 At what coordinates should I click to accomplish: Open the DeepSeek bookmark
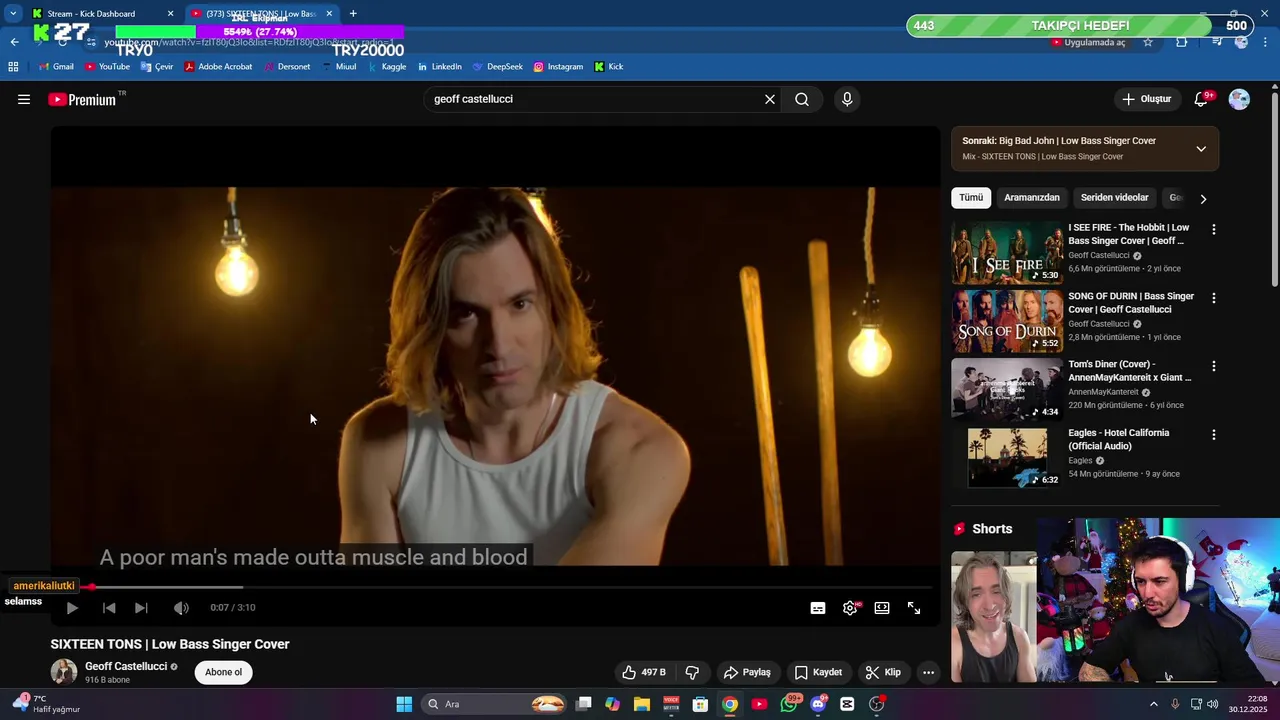(497, 67)
